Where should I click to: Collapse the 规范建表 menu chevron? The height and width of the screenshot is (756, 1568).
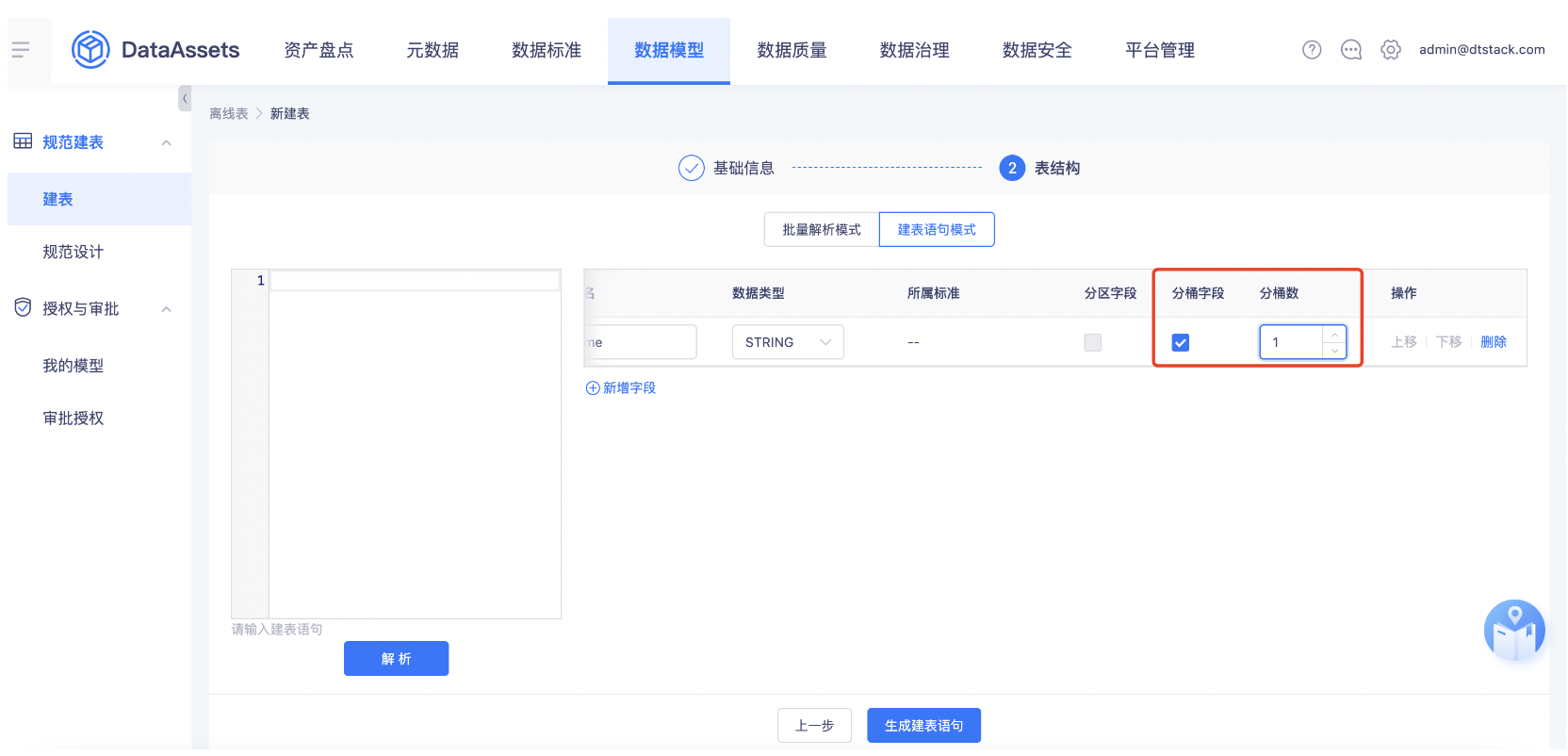(167, 143)
